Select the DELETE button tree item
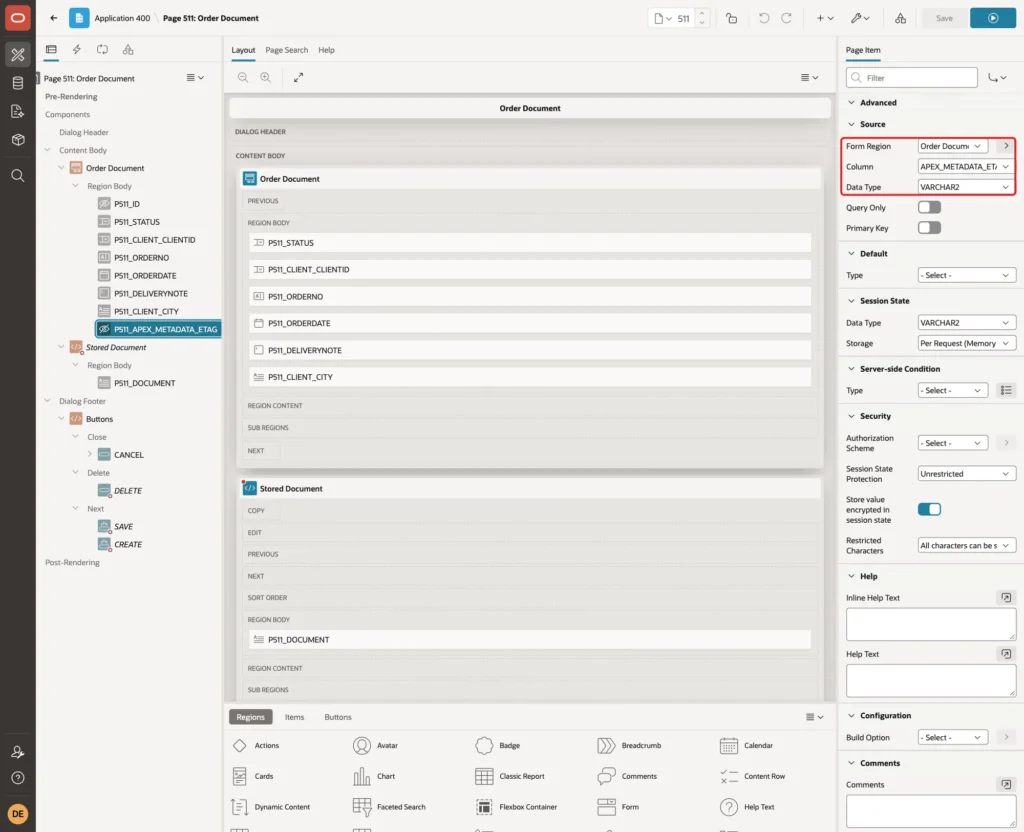The height and width of the screenshot is (832, 1024). (x=127, y=490)
